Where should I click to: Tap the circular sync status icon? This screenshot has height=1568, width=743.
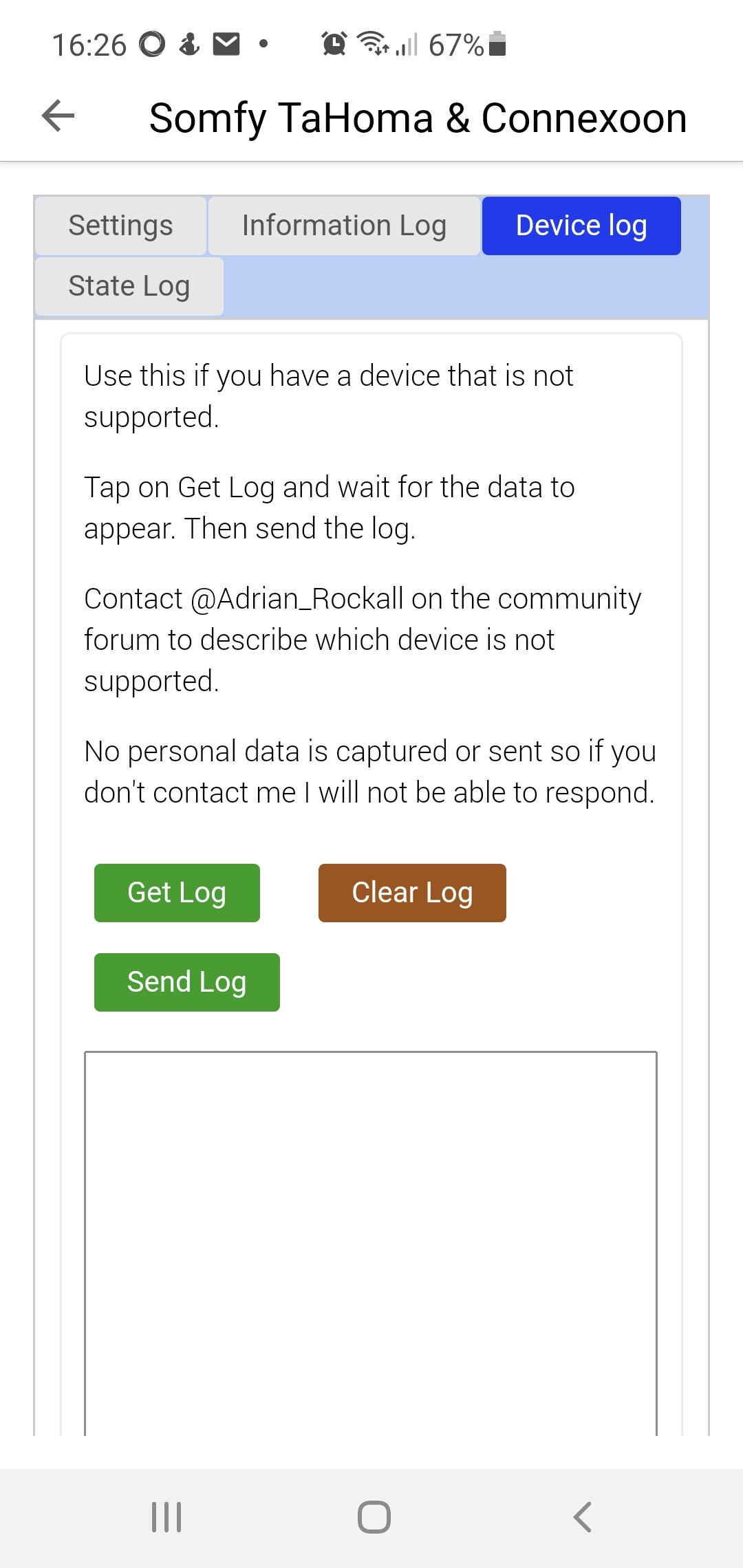152,44
